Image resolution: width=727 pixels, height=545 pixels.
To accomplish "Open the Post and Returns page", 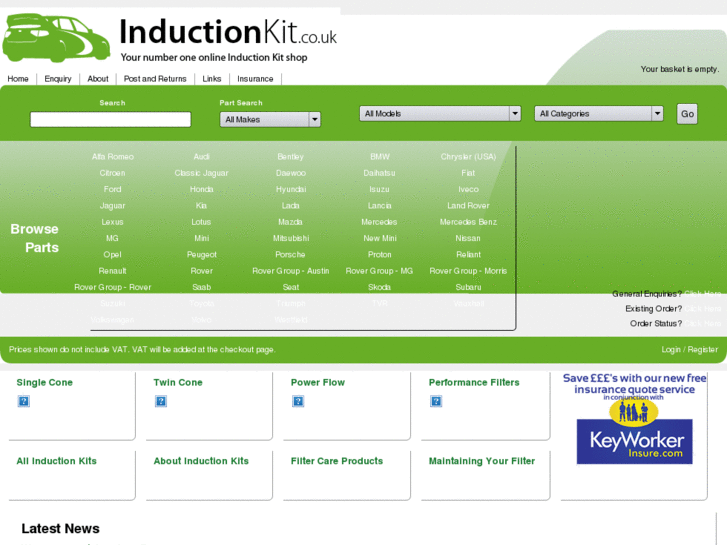I will click(x=155, y=79).
